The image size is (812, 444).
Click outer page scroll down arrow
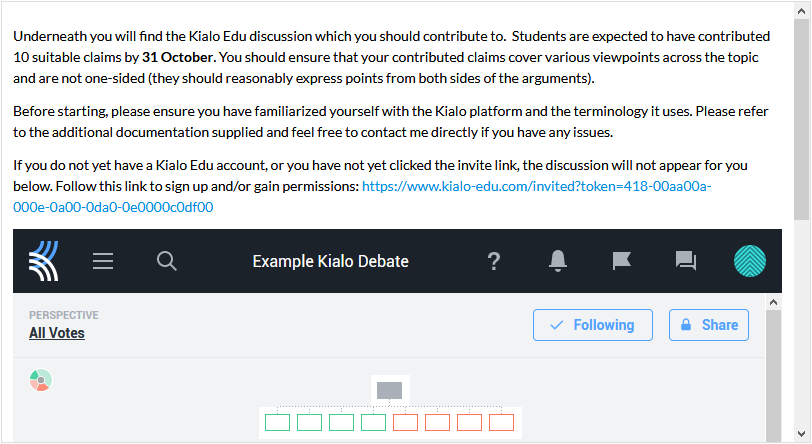pyautogui.click(x=802, y=434)
